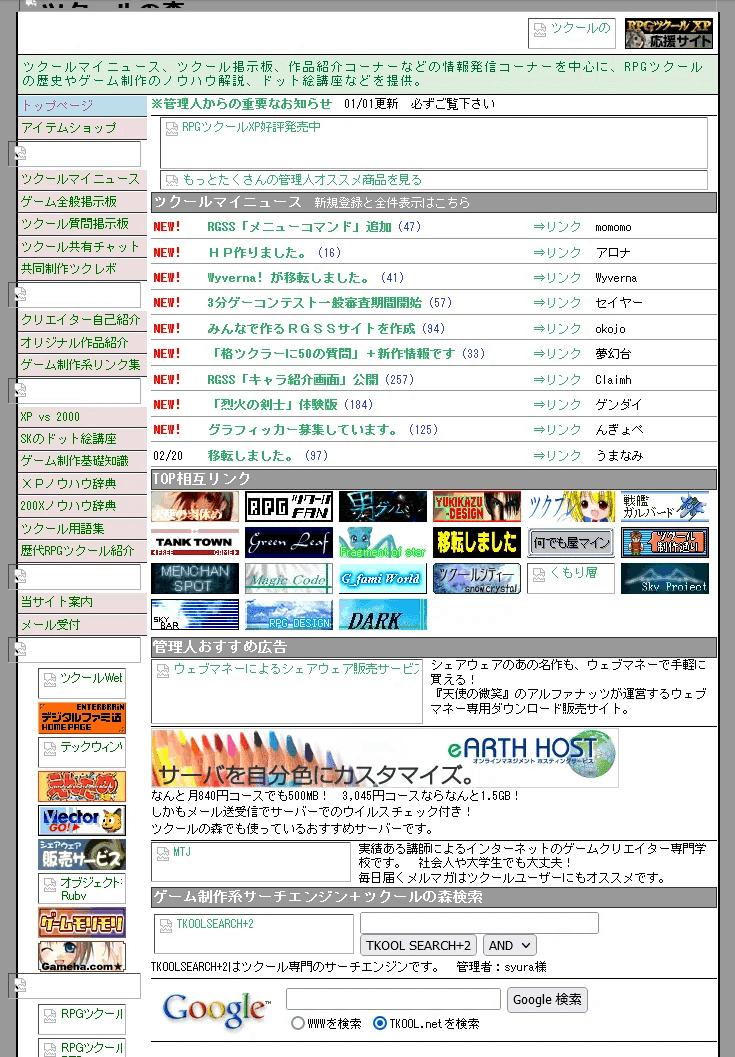Image resolution: width=735 pixels, height=1057 pixels.
Task: Open the Fragment of star banner
Action: pyautogui.click(x=383, y=543)
